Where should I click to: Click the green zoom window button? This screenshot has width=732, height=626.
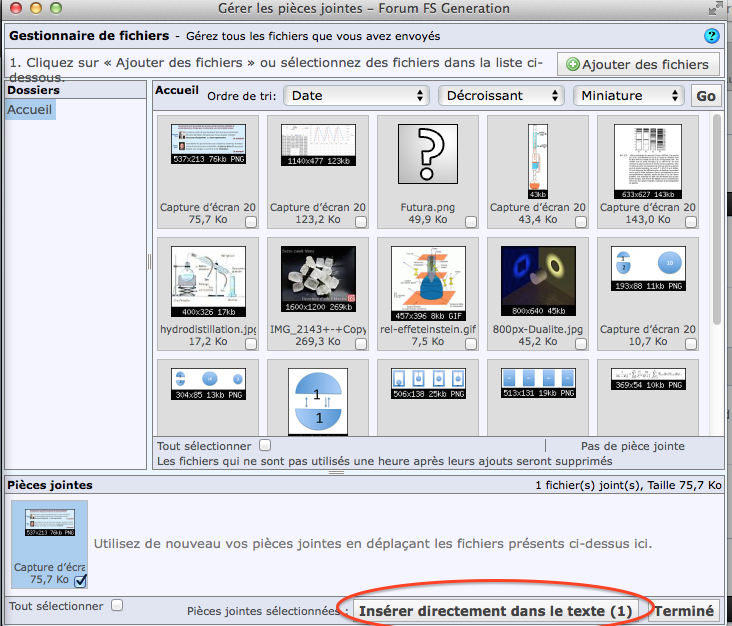coord(56,8)
